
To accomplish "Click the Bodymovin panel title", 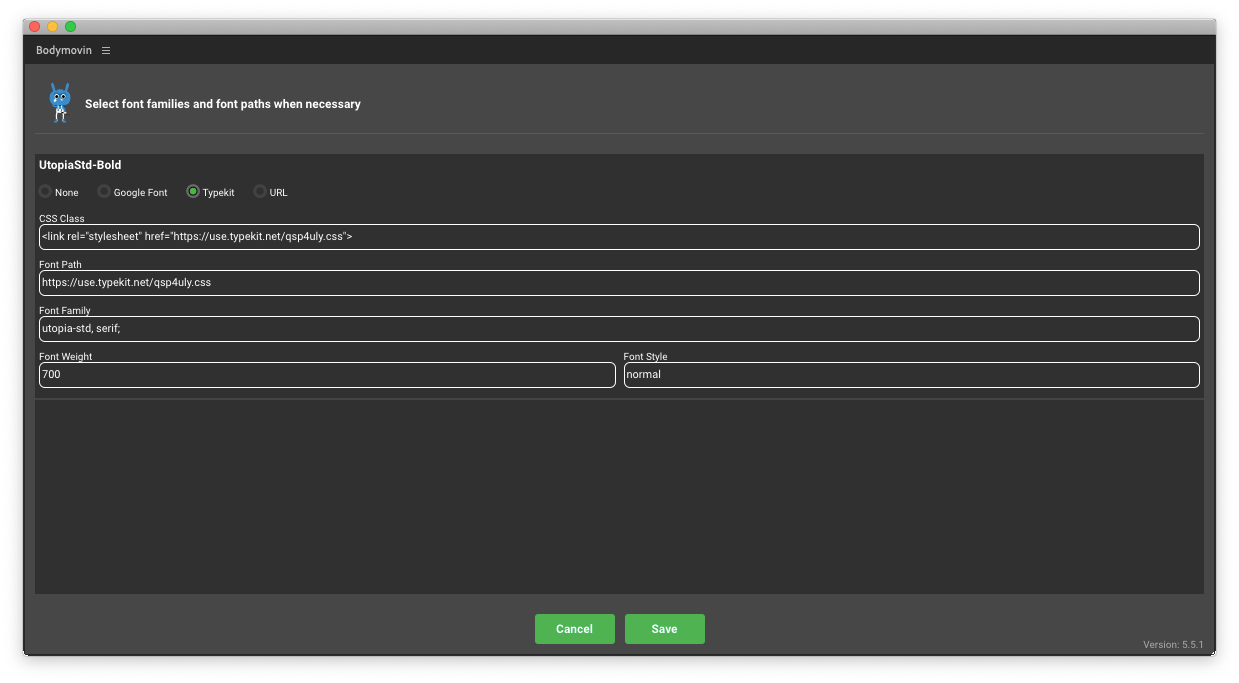I will pos(64,50).
